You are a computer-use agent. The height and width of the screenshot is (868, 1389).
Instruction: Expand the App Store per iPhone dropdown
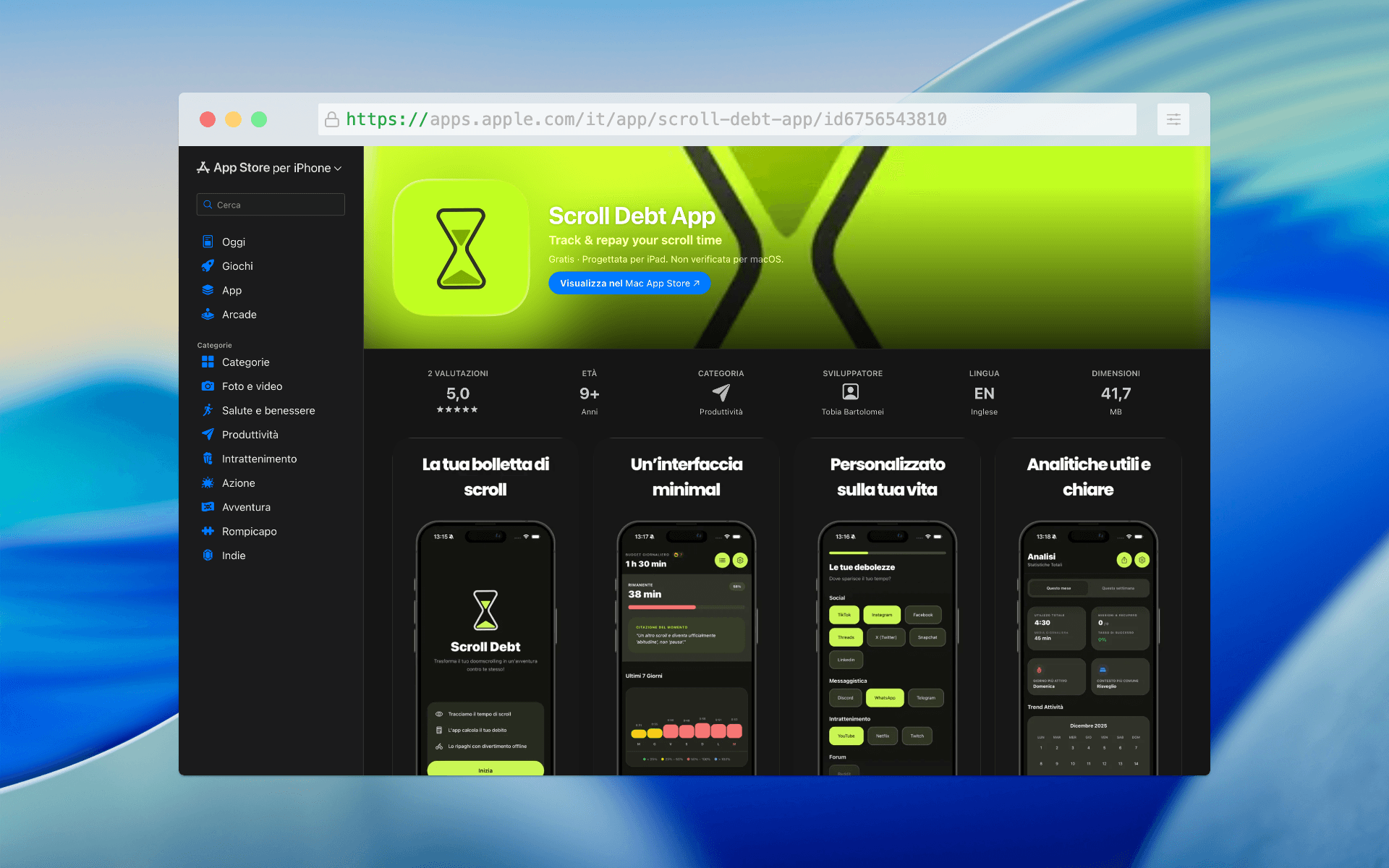269,168
